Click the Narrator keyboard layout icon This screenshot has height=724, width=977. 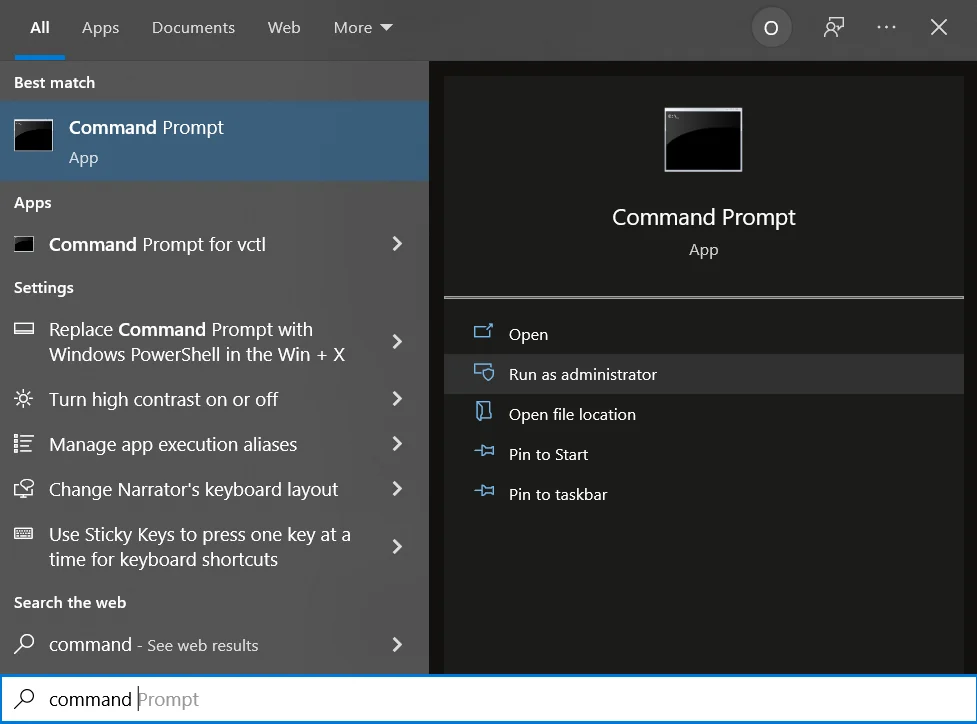[24, 489]
